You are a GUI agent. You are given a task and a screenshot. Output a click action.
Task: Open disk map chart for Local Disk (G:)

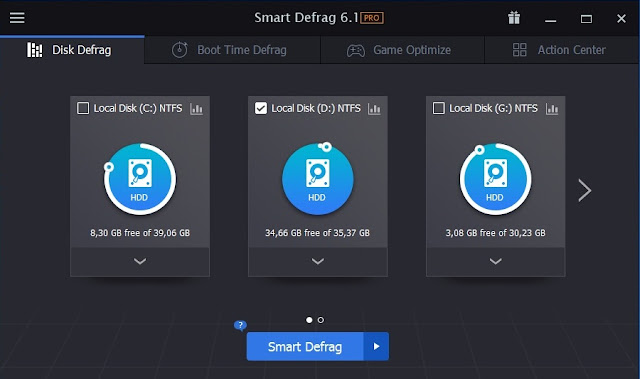point(552,109)
